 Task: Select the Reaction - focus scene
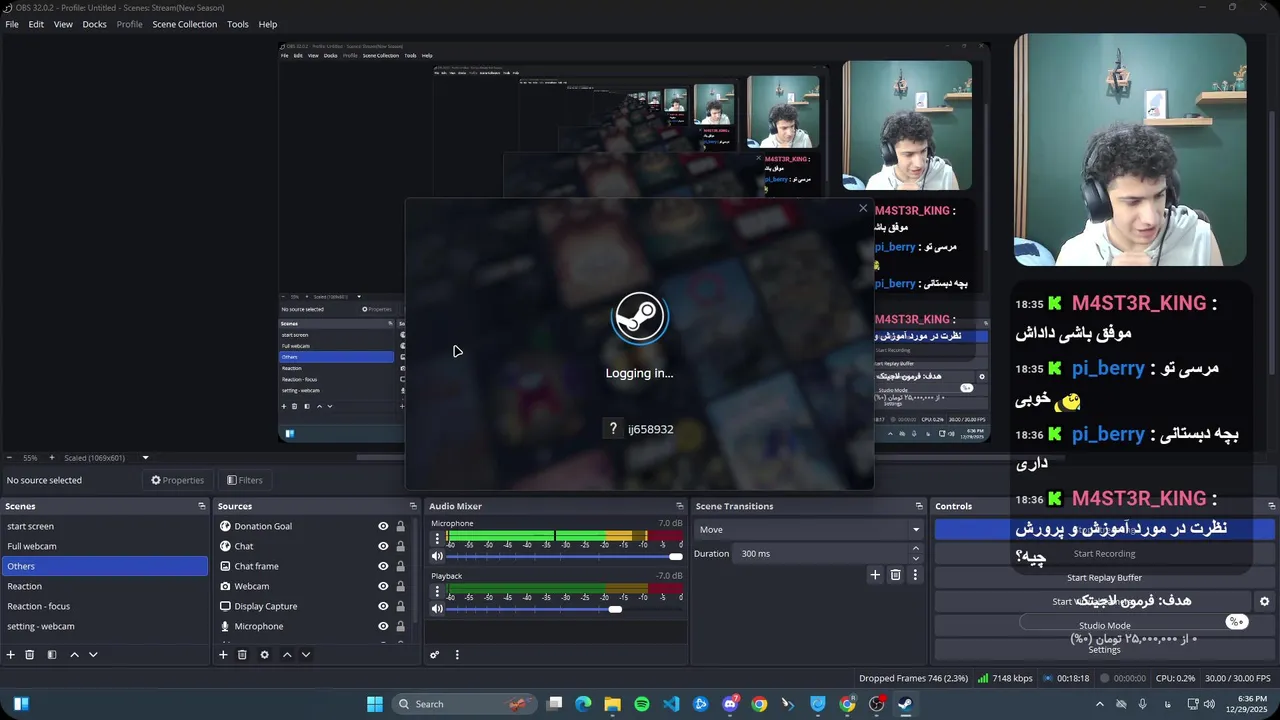(104, 606)
